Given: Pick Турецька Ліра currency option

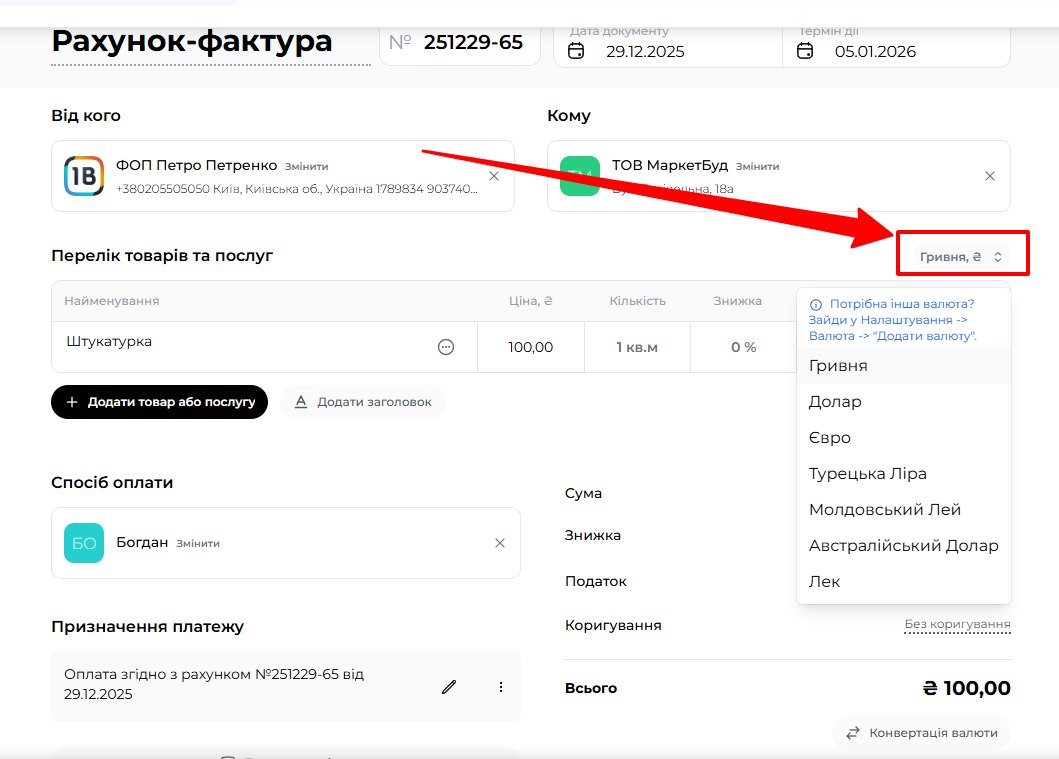Looking at the screenshot, I should pyautogui.click(x=867, y=474).
